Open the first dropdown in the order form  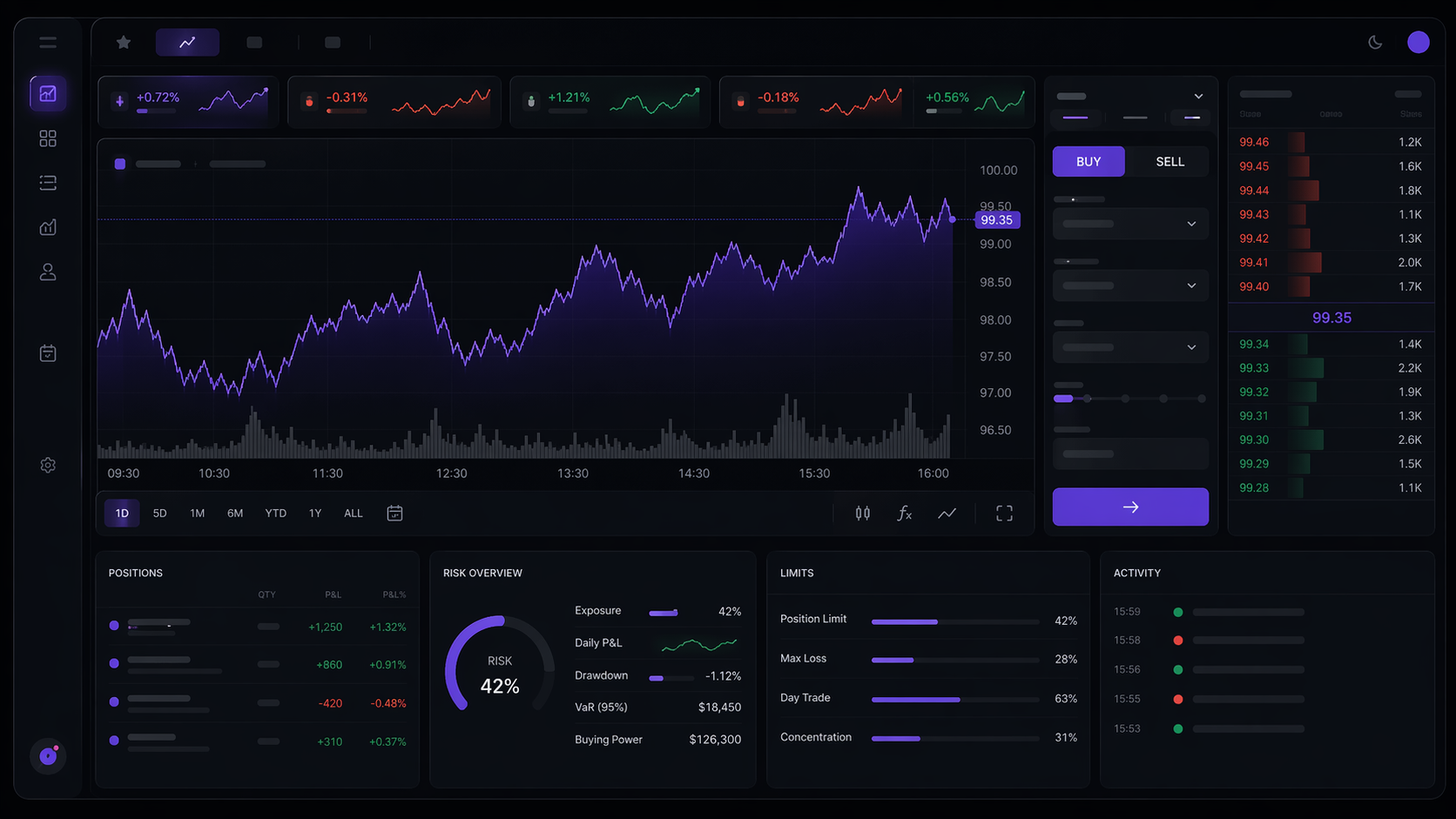(1130, 224)
